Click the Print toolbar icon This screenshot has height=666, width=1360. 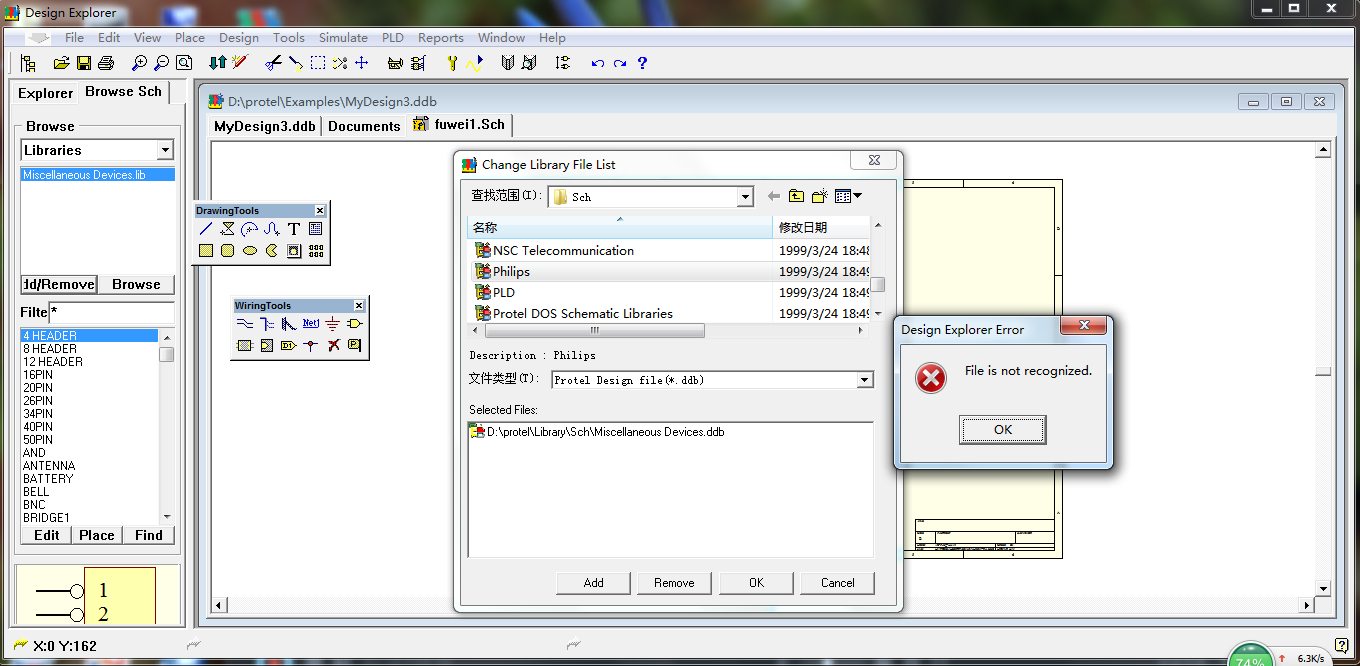(106, 63)
